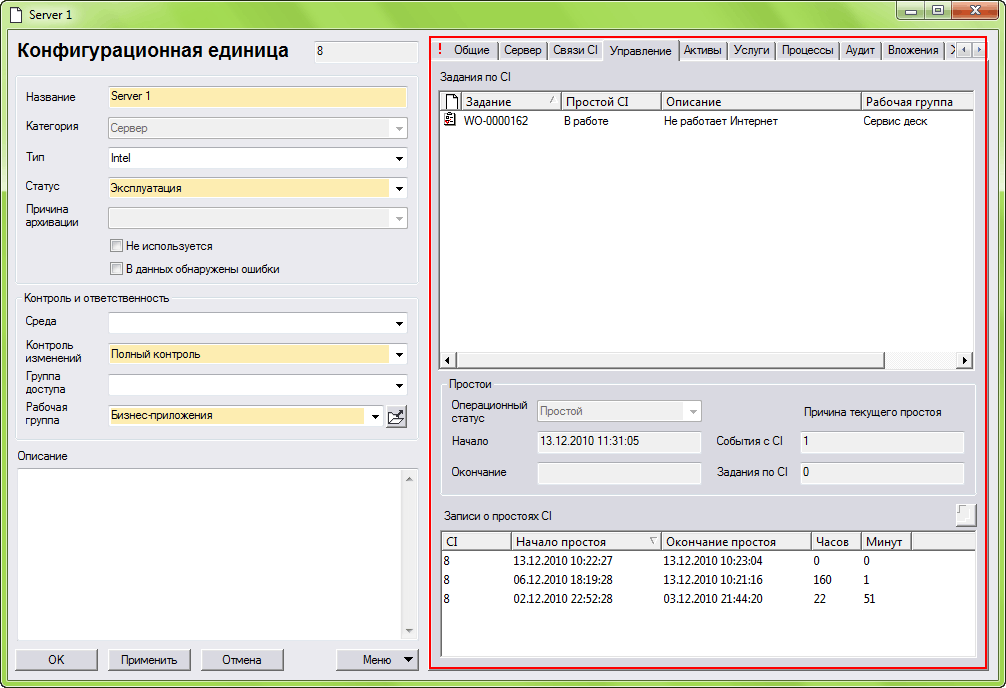Switch to the Сервер tab
Screen dimensions: 1006x688
pyautogui.click(x=522, y=50)
